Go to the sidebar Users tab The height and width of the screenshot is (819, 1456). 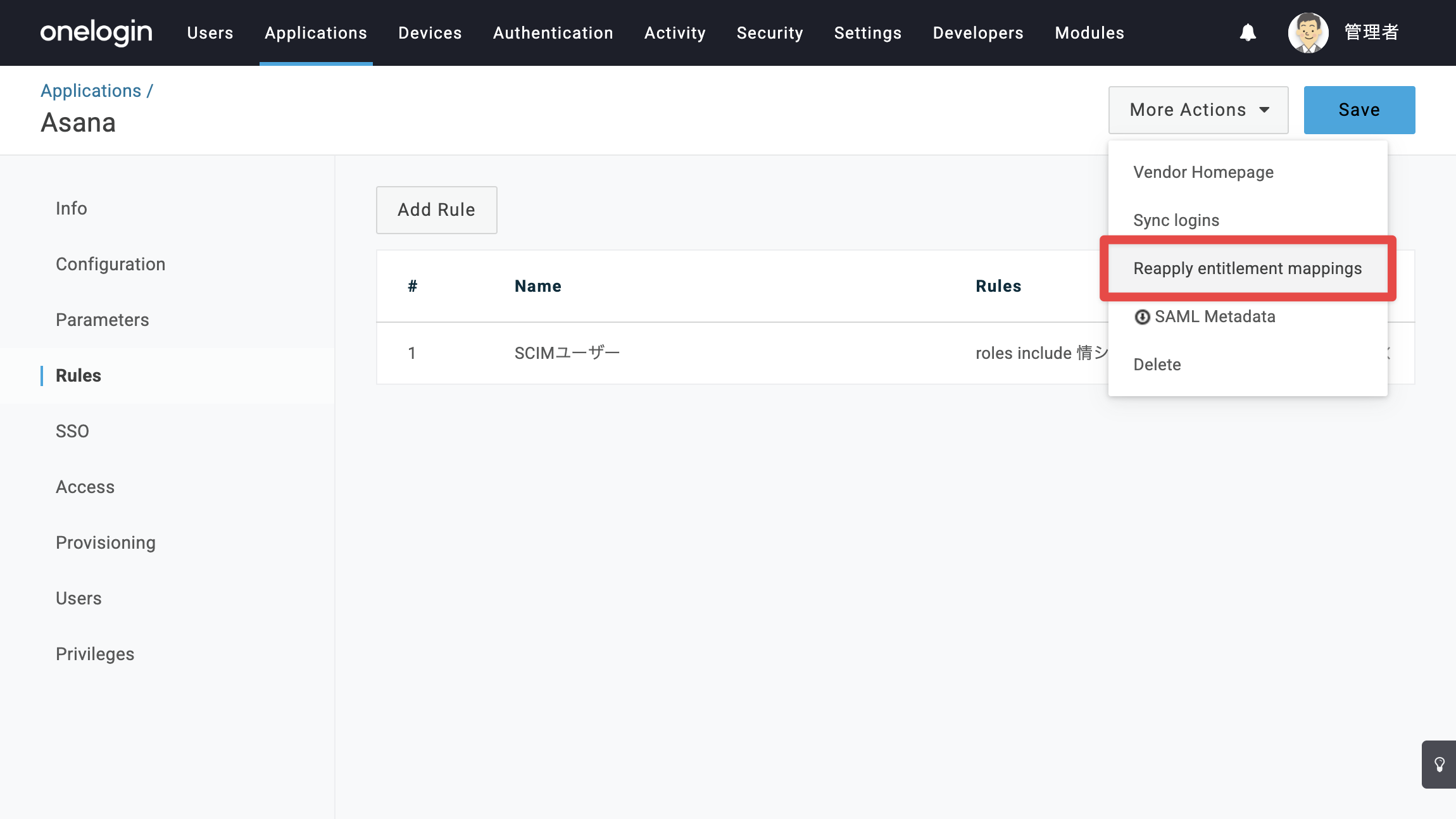pyautogui.click(x=78, y=598)
